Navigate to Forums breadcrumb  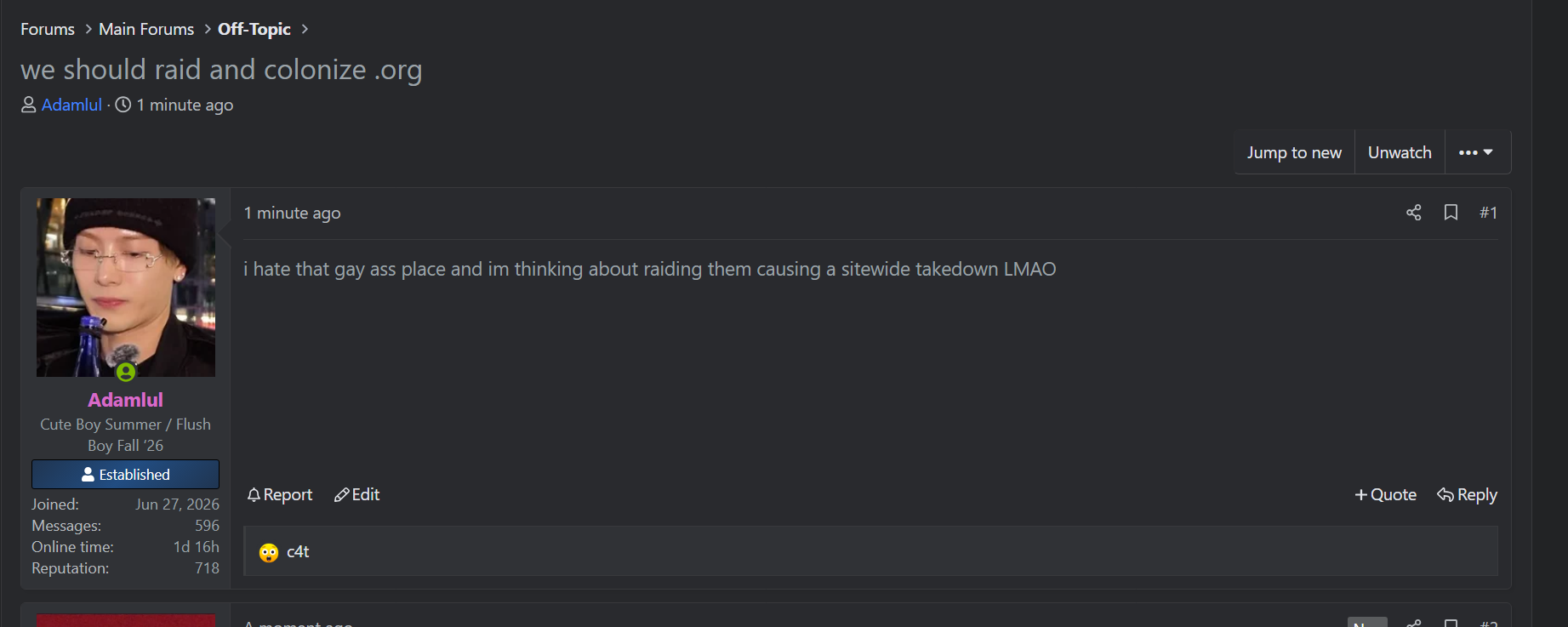click(48, 29)
